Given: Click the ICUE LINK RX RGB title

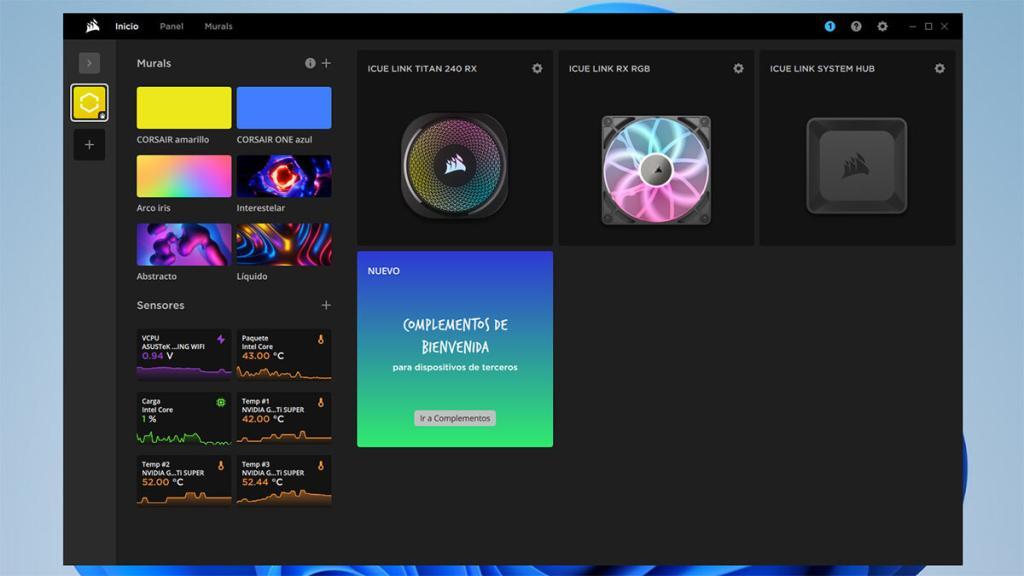Looking at the screenshot, I should (x=609, y=69).
